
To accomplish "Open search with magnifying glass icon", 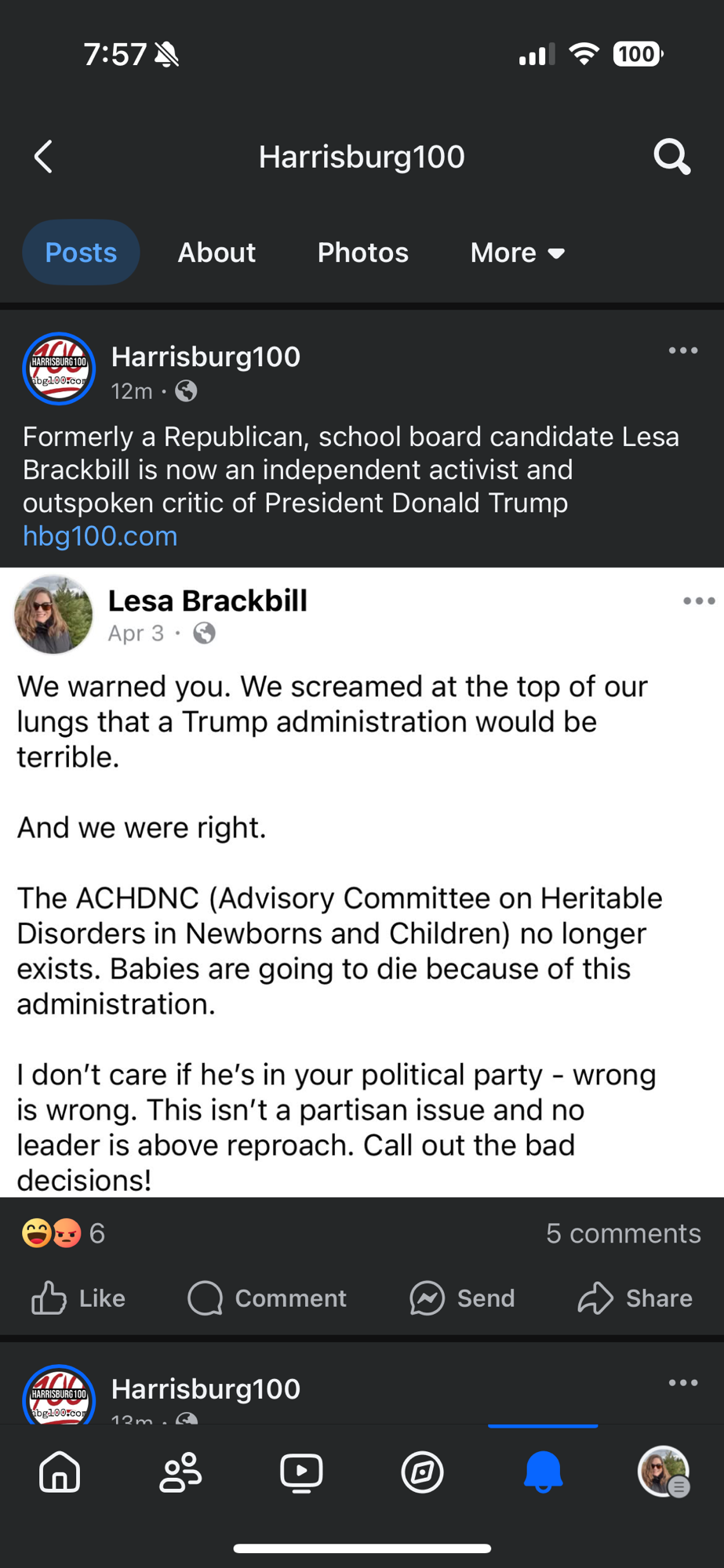I will [x=672, y=157].
